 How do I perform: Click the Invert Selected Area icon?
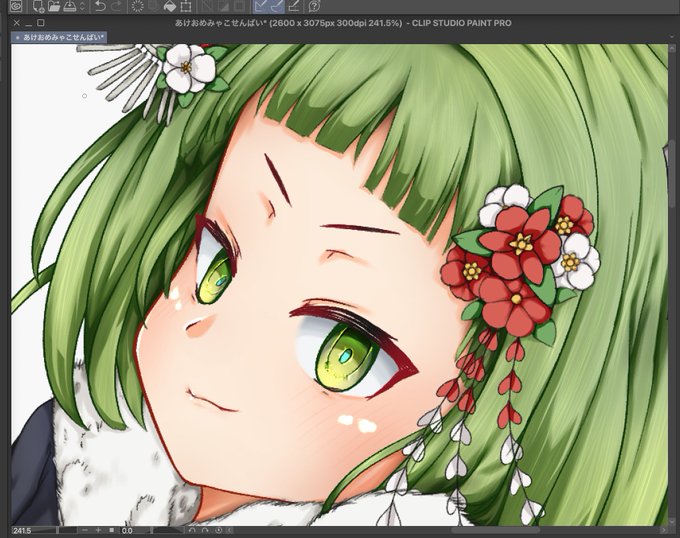(223, 6)
